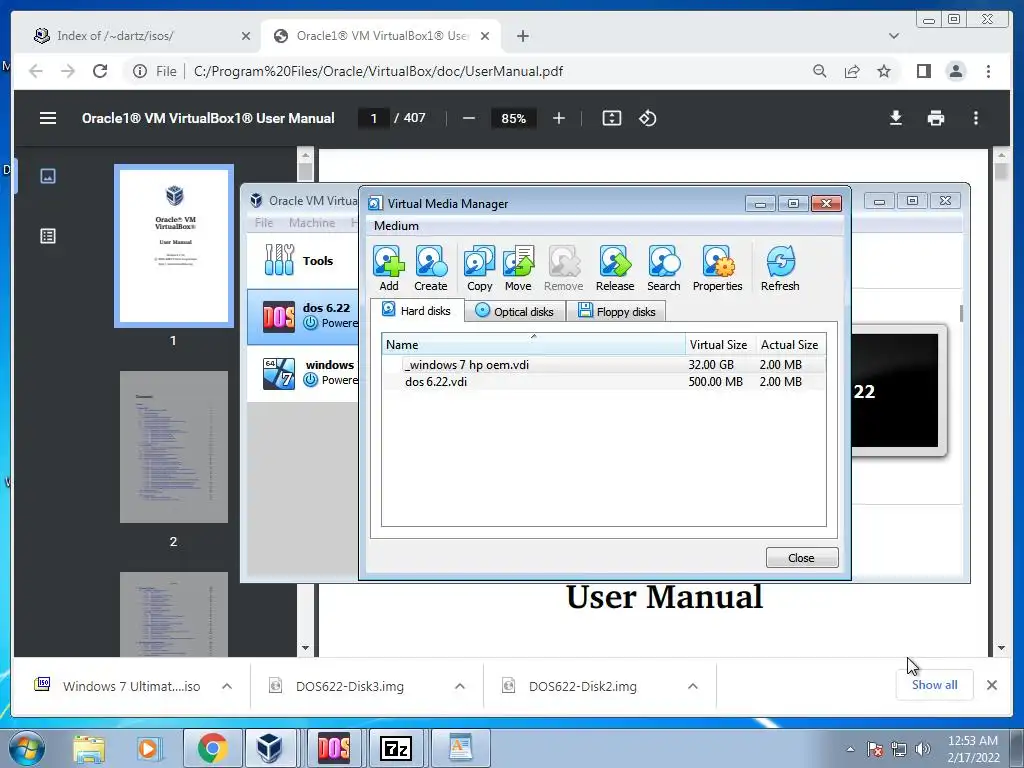Select _windows 7 hp oem.vdi row
Viewport: 1024px width, 768px height.
pos(603,364)
